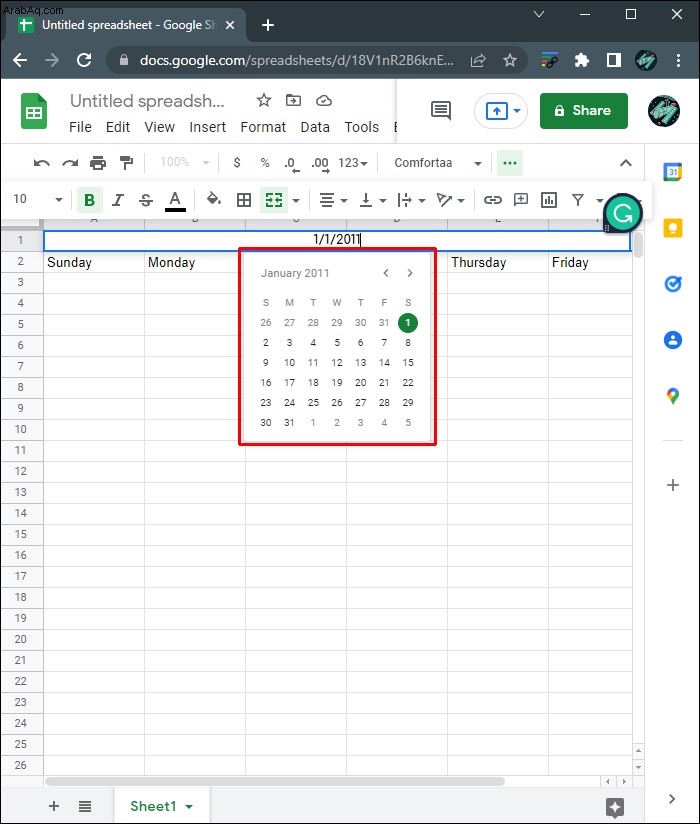Toggle bold formatting
The height and width of the screenshot is (824, 700).
89,200
